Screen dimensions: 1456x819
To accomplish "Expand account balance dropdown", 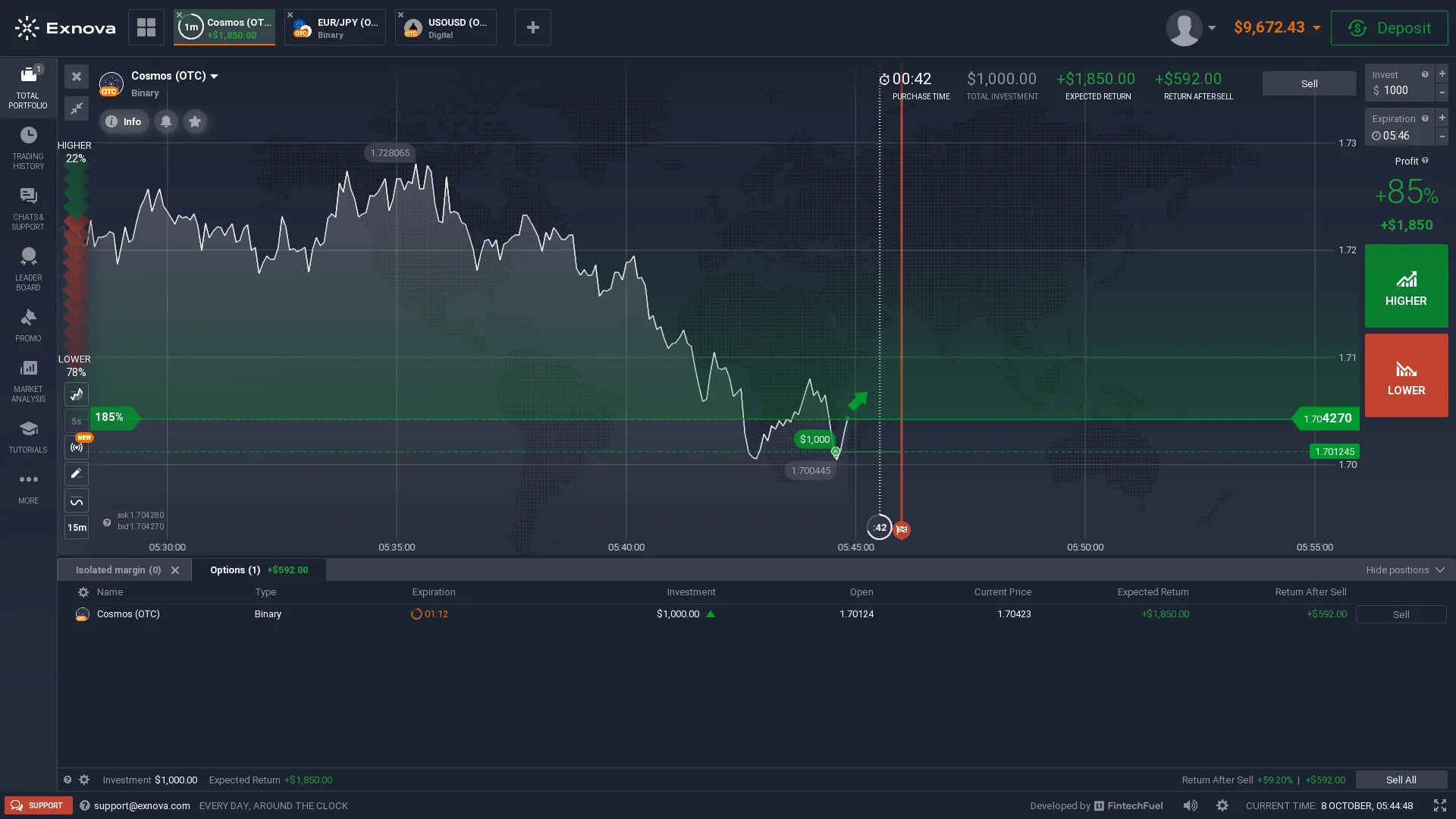I will (1316, 28).
